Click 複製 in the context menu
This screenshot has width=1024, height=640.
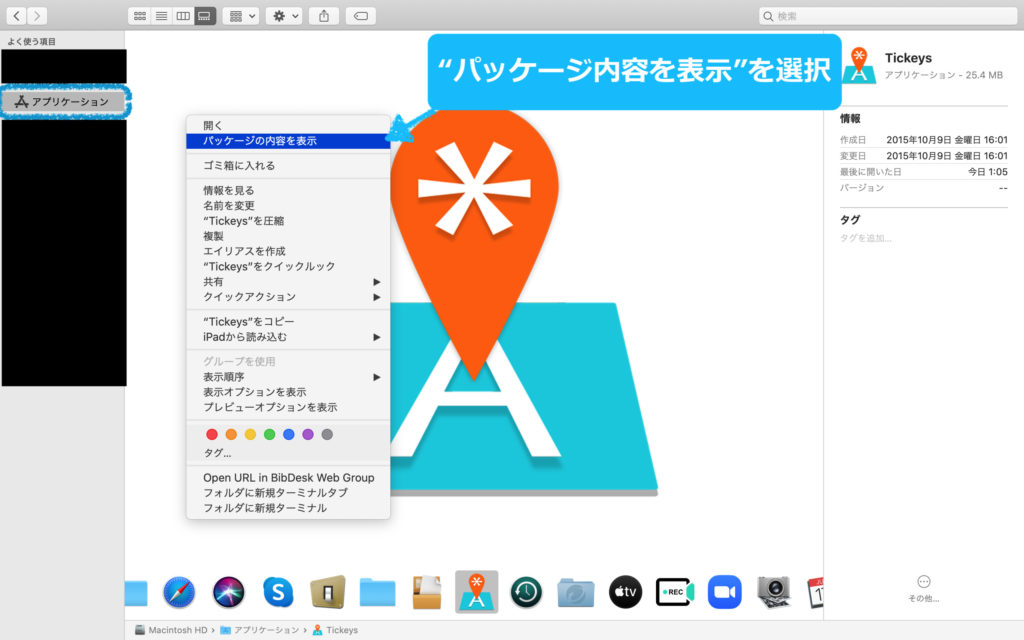(288, 236)
